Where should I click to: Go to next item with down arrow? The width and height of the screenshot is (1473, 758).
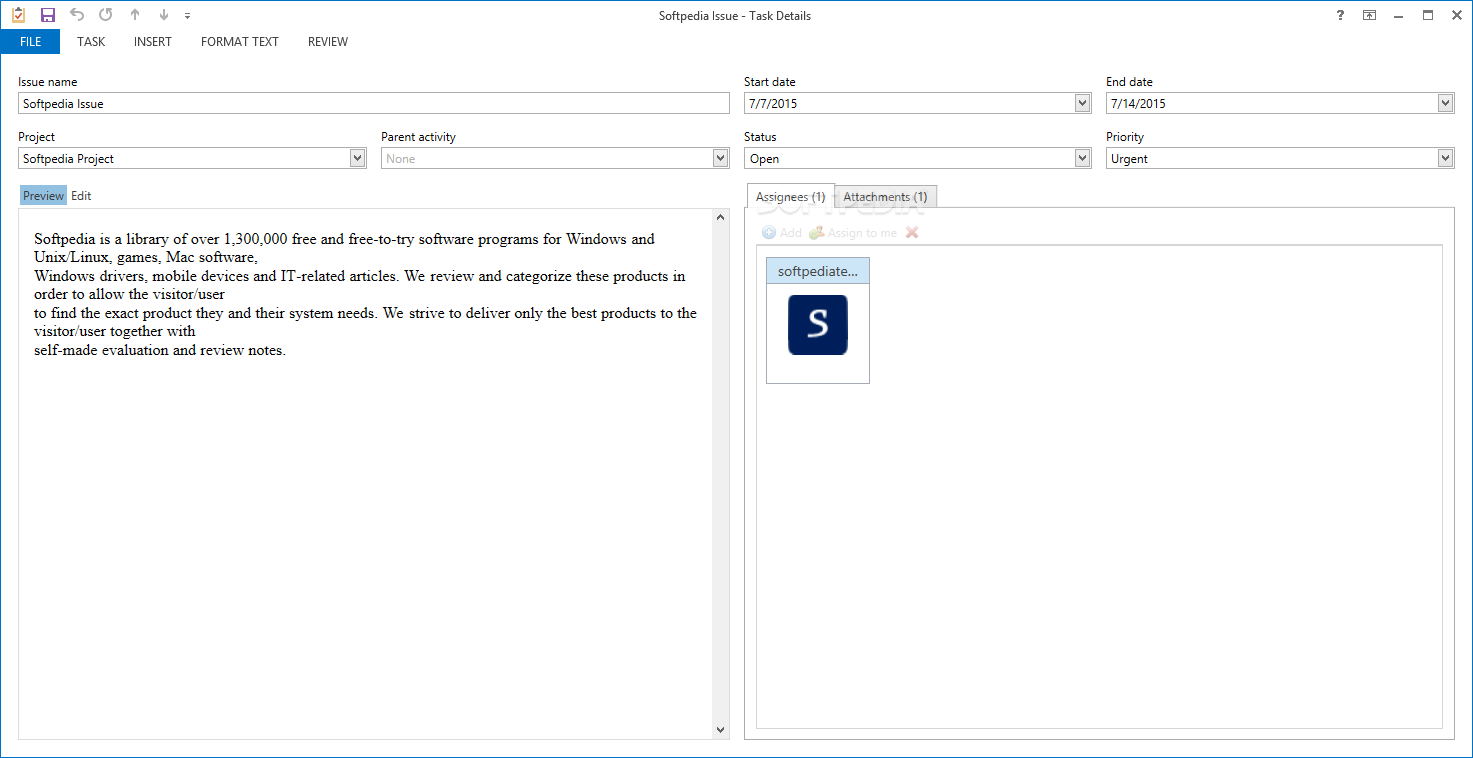coord(164,15)
